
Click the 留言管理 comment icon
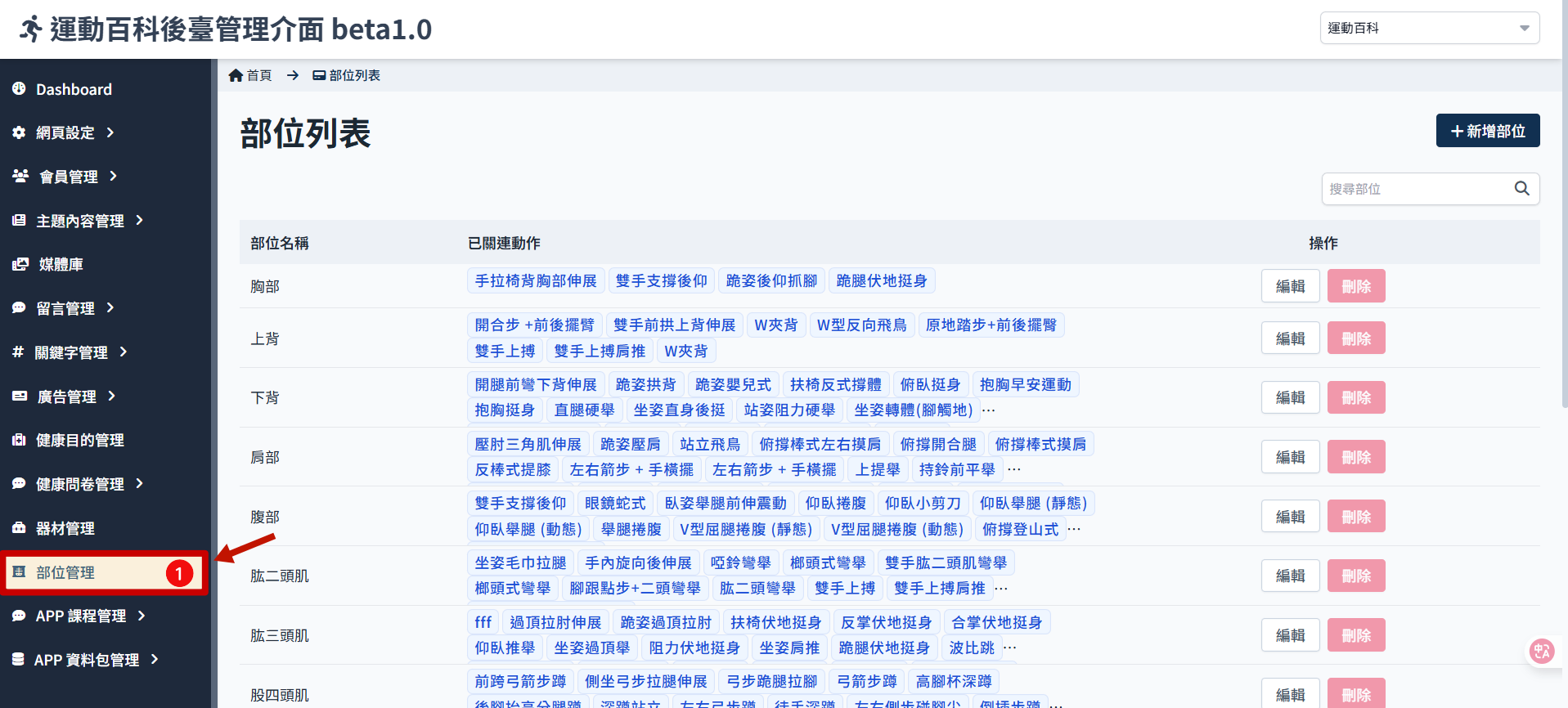[19, 307]
